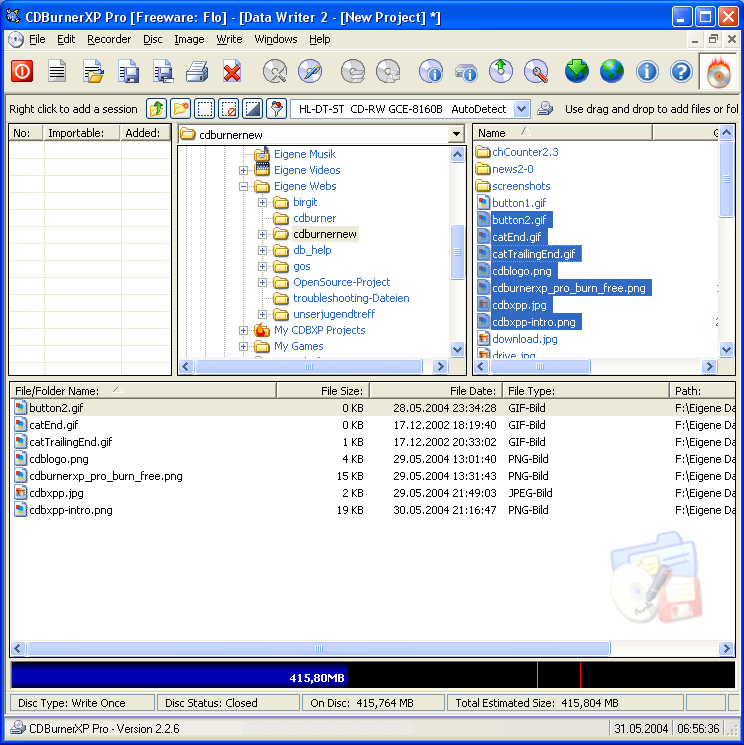Open the Windows menu
Viewport: 744px width, 745px height.
point(276,39)
